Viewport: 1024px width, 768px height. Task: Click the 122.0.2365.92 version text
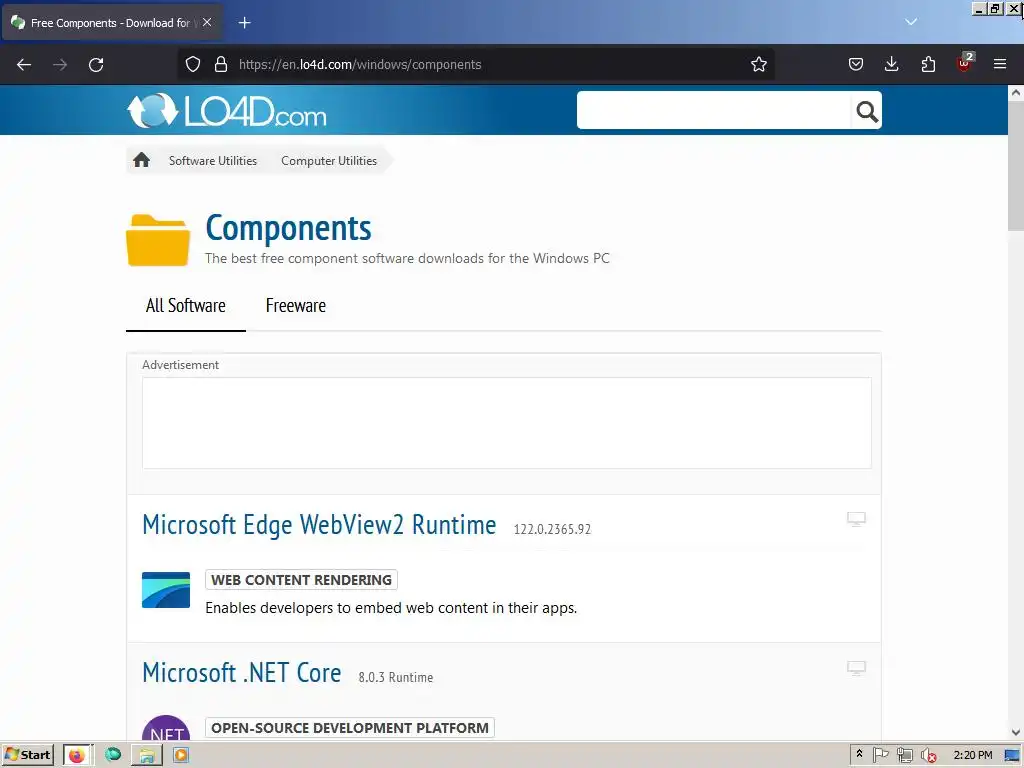coord(552,529)
